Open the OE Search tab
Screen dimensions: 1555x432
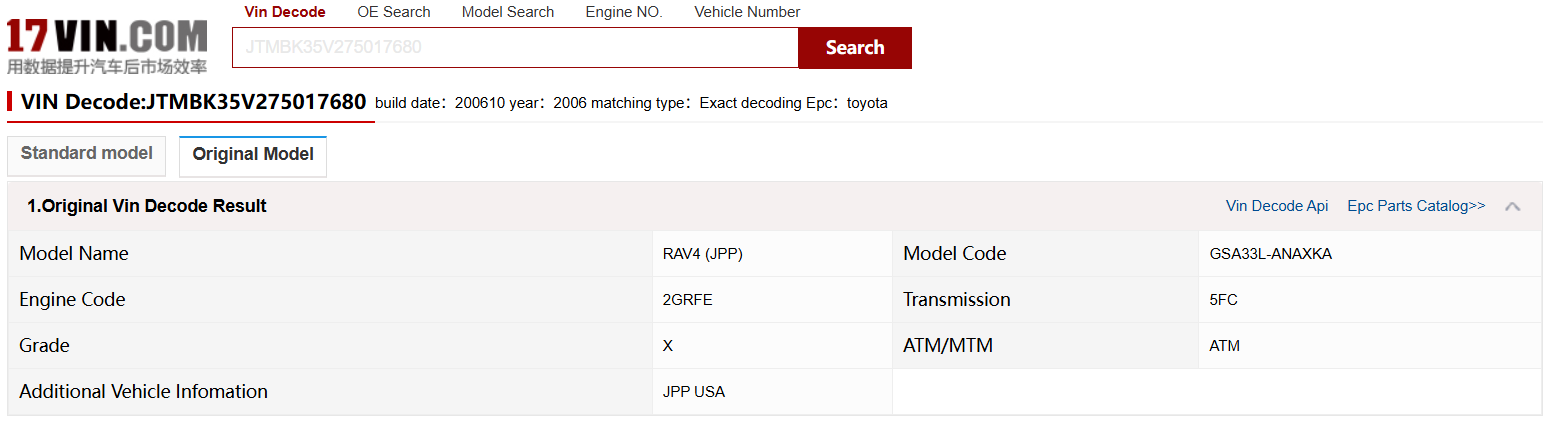[x=394, y=12]
